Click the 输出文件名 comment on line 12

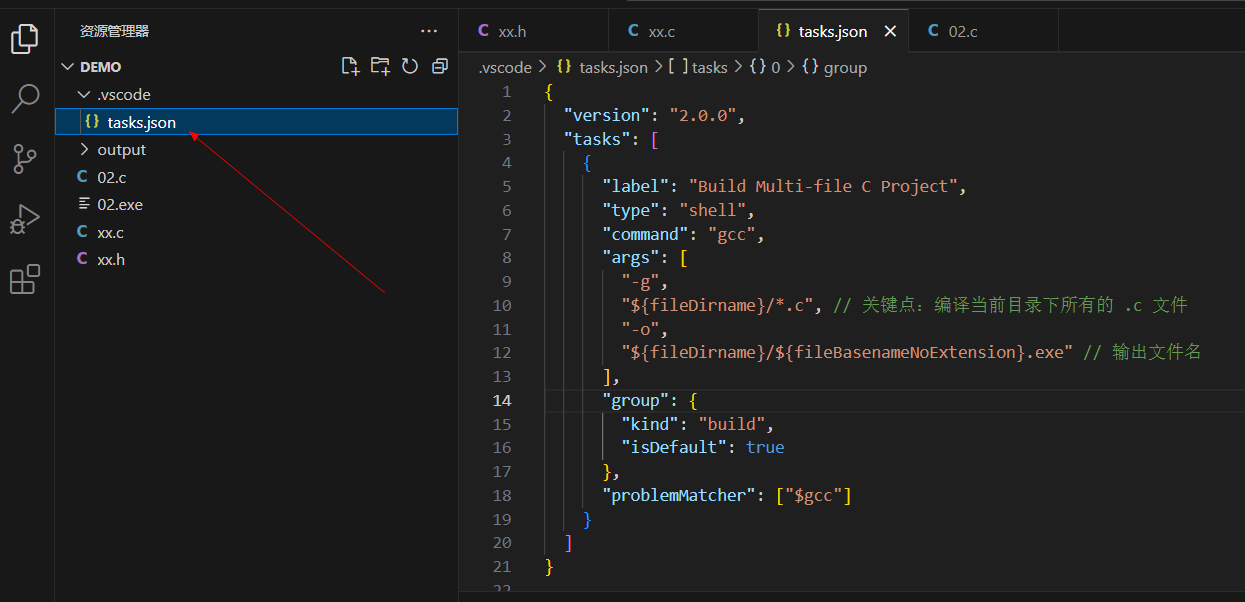coord(1142,352)
